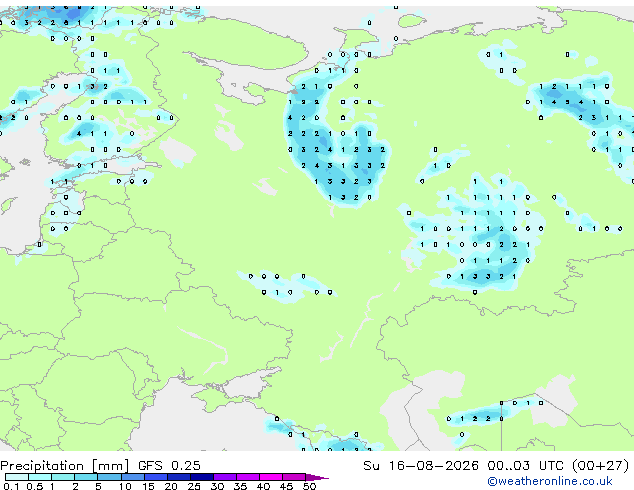Select the legend swatch between 10 and 15

(132, 477)
